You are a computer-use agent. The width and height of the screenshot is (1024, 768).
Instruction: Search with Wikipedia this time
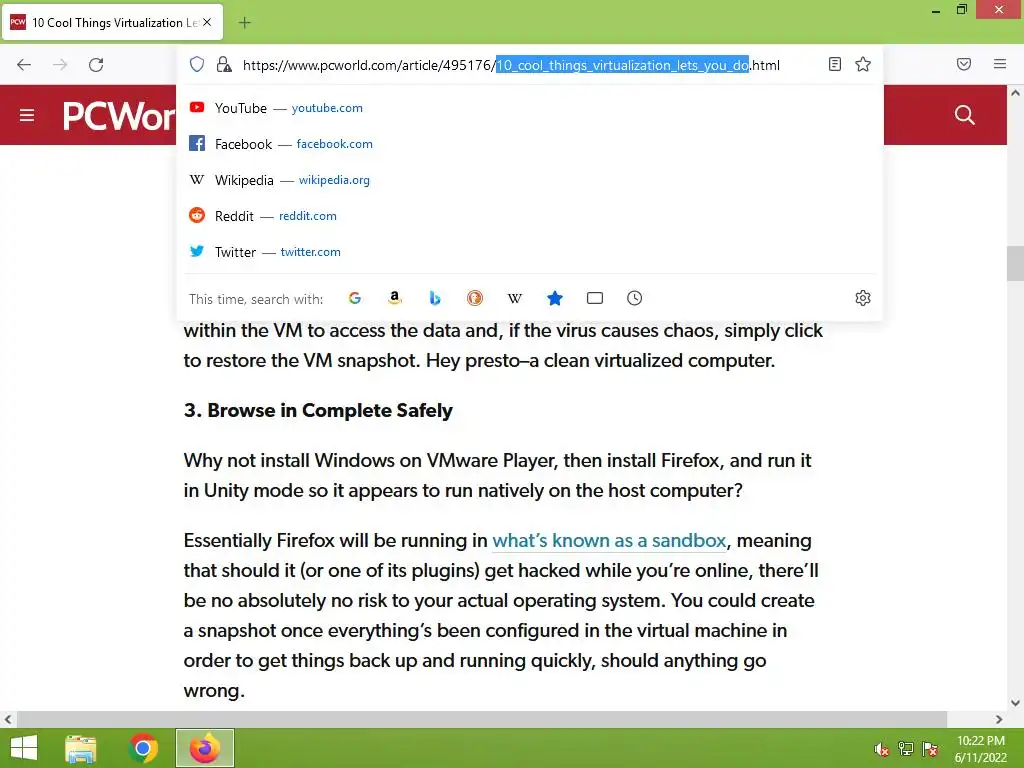[x=515, y=298]
